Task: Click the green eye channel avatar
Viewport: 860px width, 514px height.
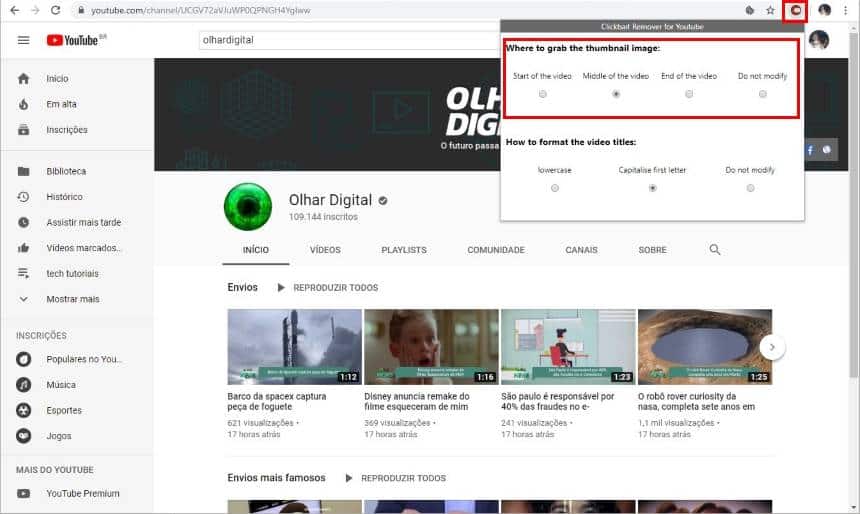Action: 248,207
